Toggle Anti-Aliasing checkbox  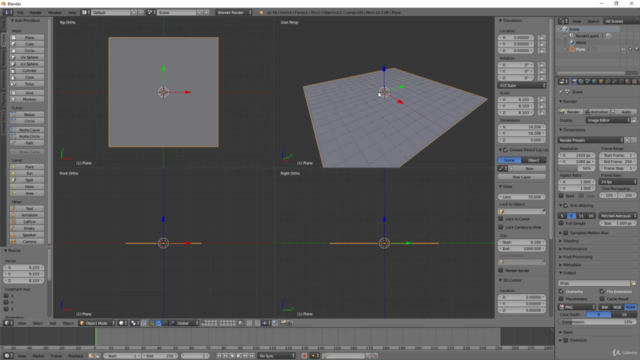(x=566, y=206)
